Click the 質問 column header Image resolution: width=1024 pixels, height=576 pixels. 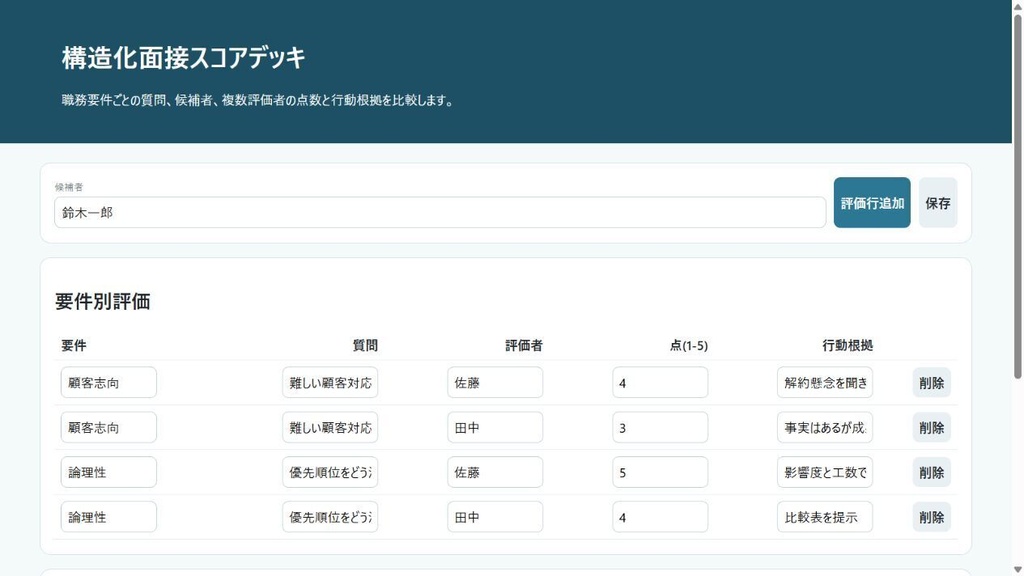click(365, 345)
